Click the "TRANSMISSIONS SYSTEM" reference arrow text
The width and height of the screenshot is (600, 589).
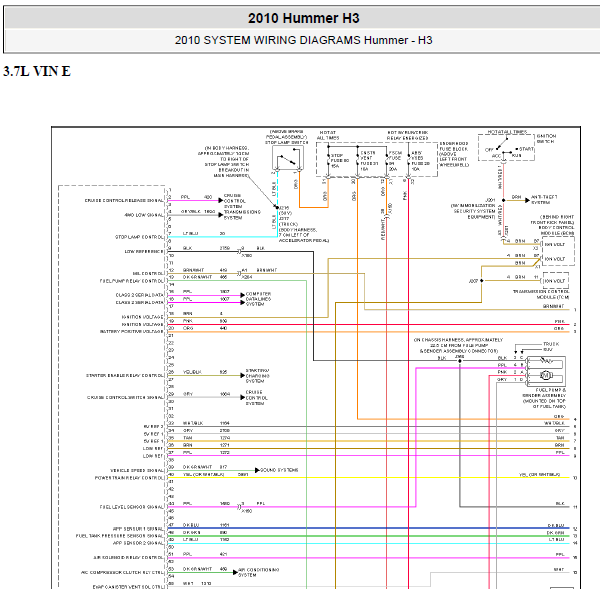click(242, 215)
